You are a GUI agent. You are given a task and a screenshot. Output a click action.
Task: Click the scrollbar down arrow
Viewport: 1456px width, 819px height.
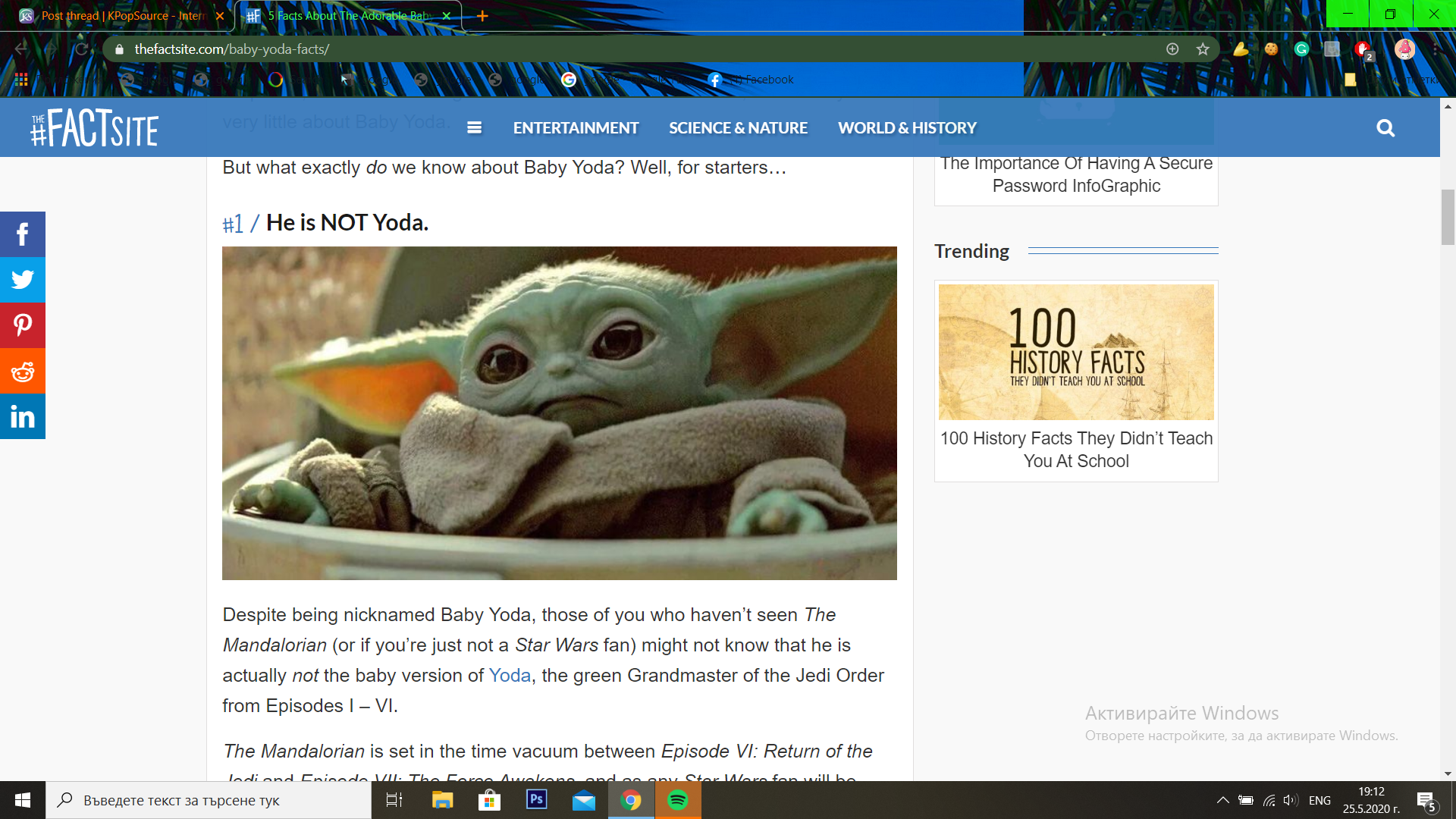pos(1448,773)
